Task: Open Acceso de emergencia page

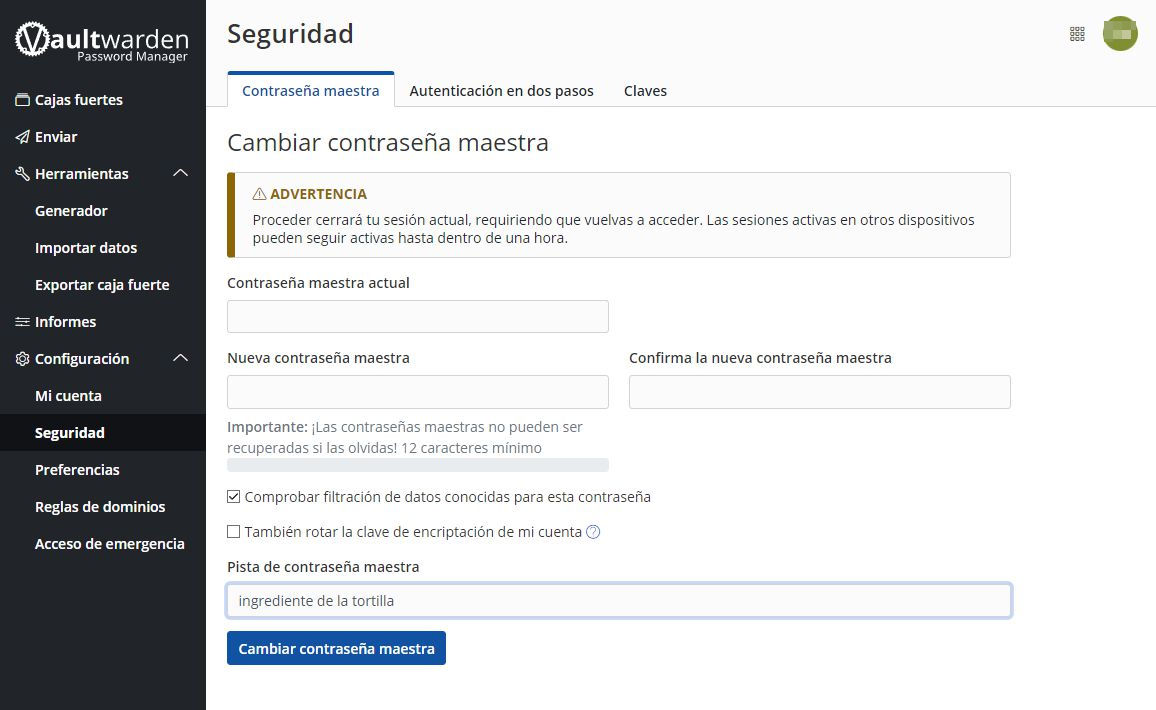Action: click(x=110, y=544)
